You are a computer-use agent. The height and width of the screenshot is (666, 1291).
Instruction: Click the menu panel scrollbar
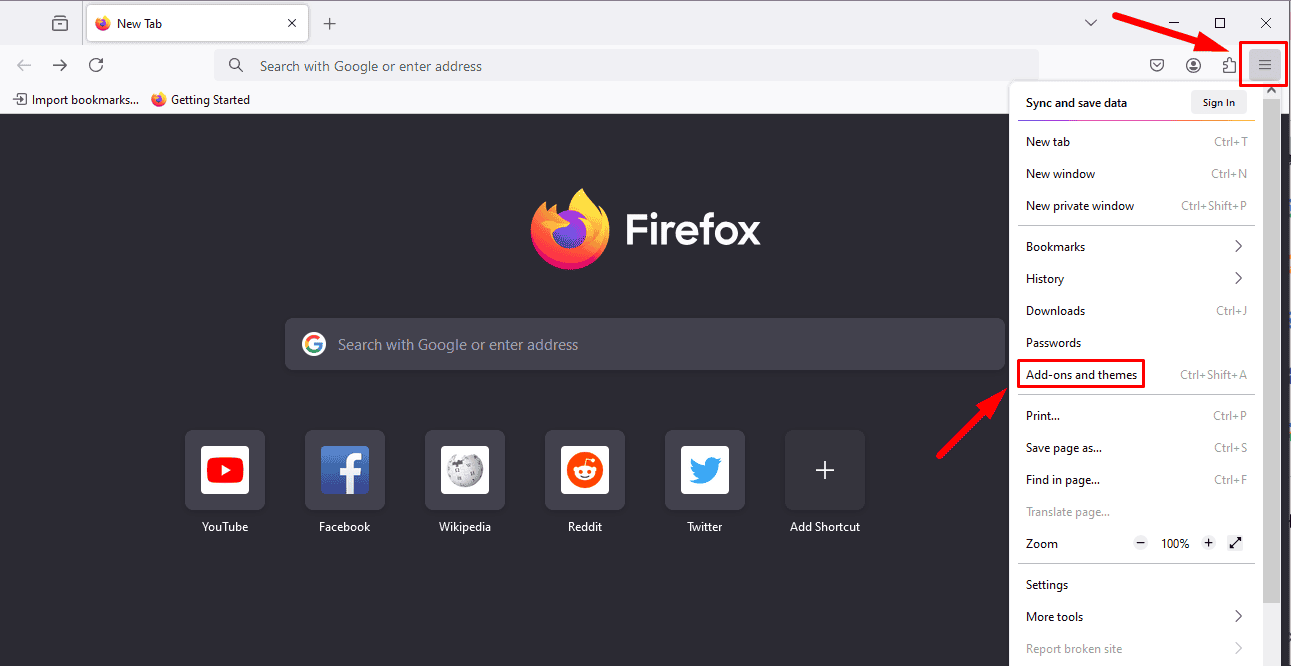(x=1271, y=350)
